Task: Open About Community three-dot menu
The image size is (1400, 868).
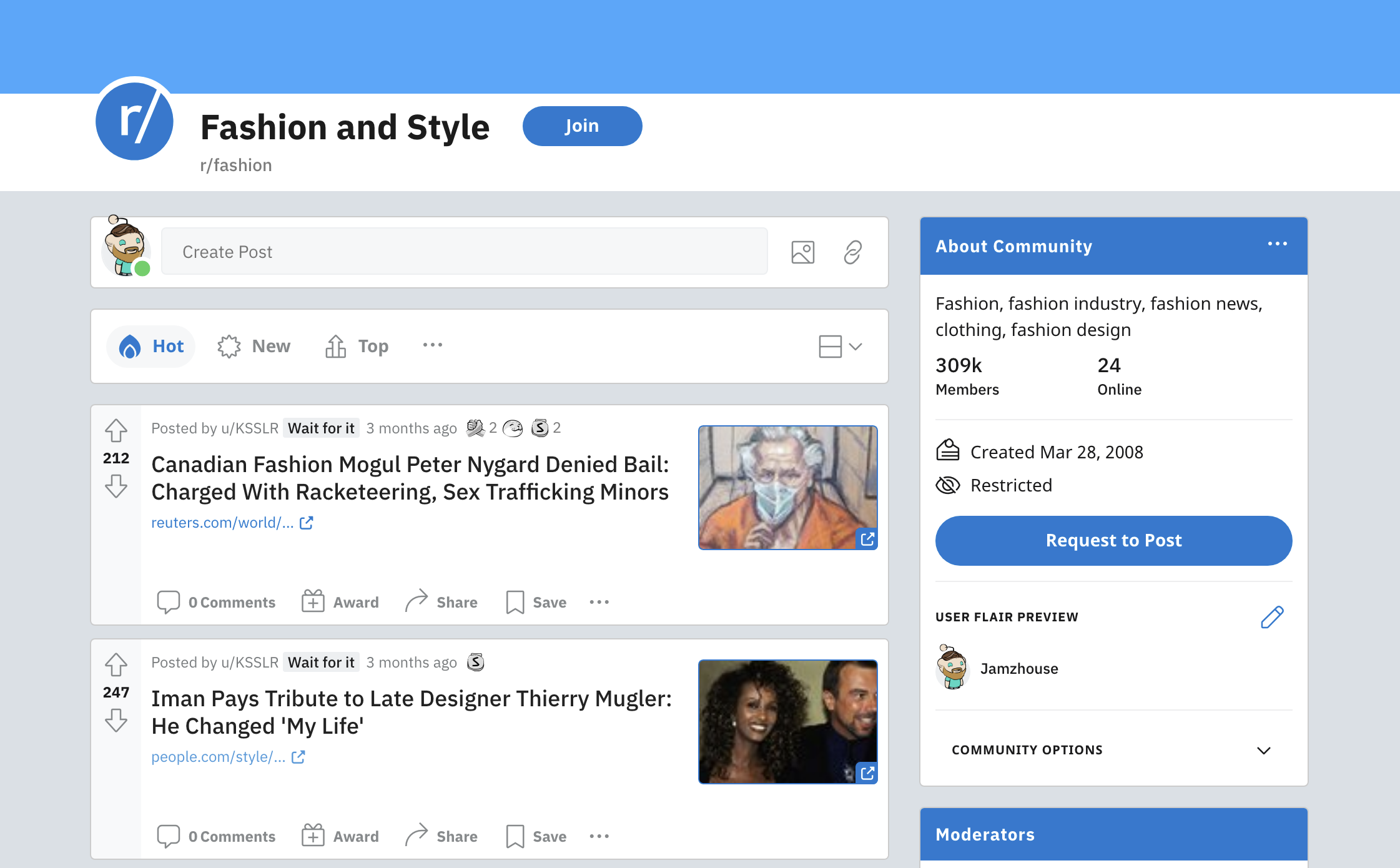Action: click(1277, 244)
